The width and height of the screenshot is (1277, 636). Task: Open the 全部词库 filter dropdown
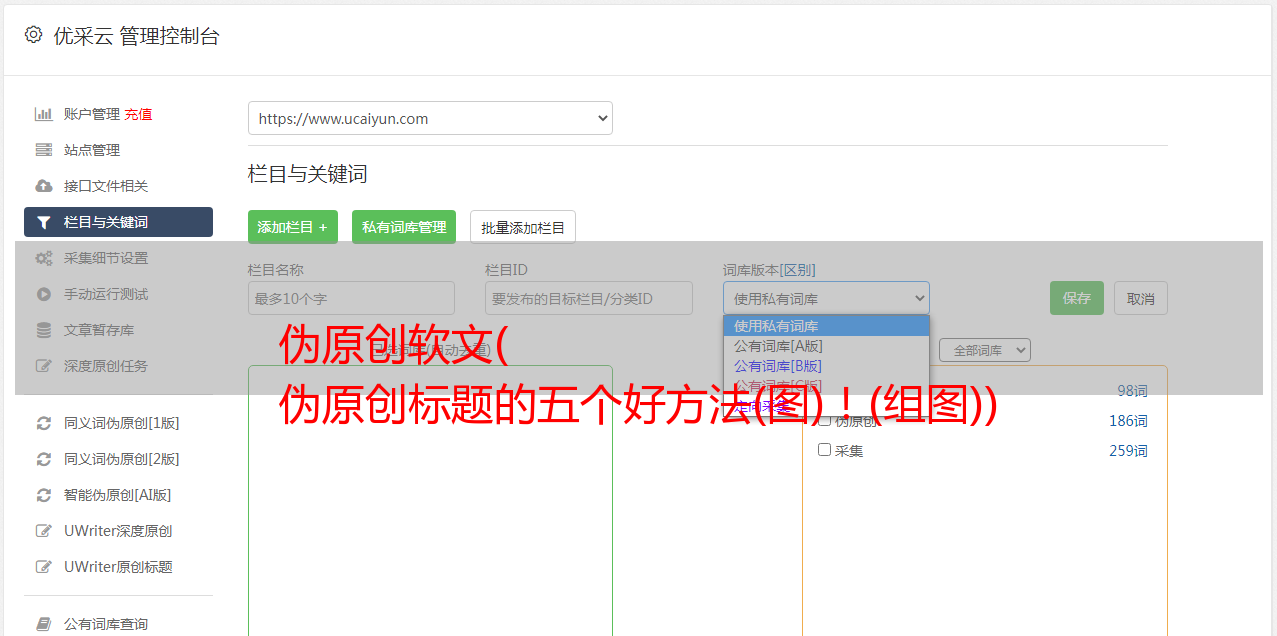click(x=985, y=350)
